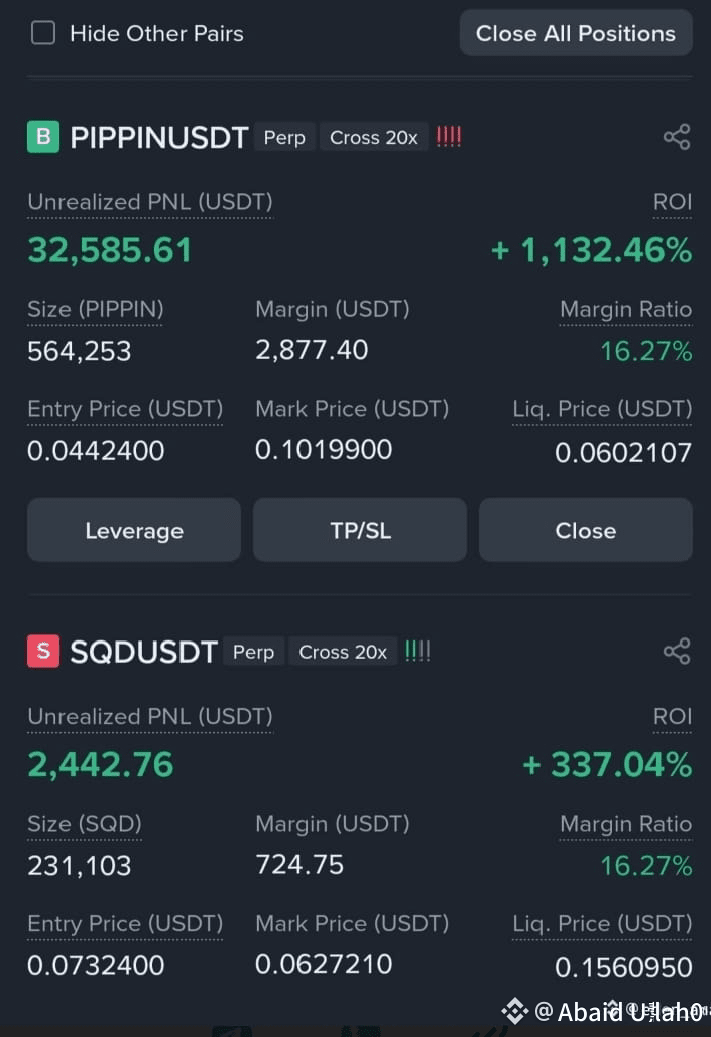
Task: Tap the red S badge for SQDUSDT
Action: pos(43,651)
